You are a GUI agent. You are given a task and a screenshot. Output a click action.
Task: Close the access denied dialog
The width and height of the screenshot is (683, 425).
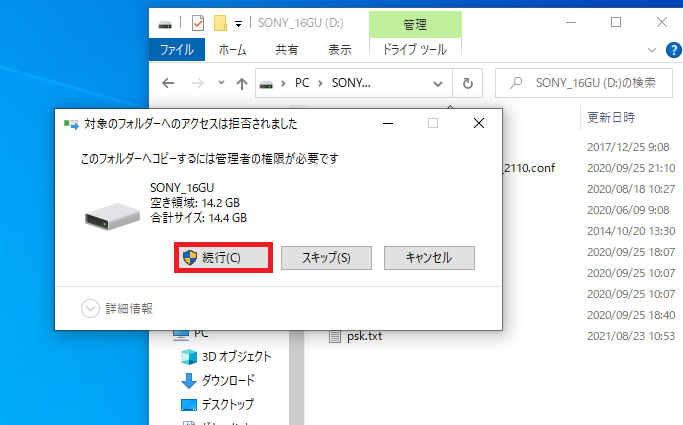coord(479,124)
